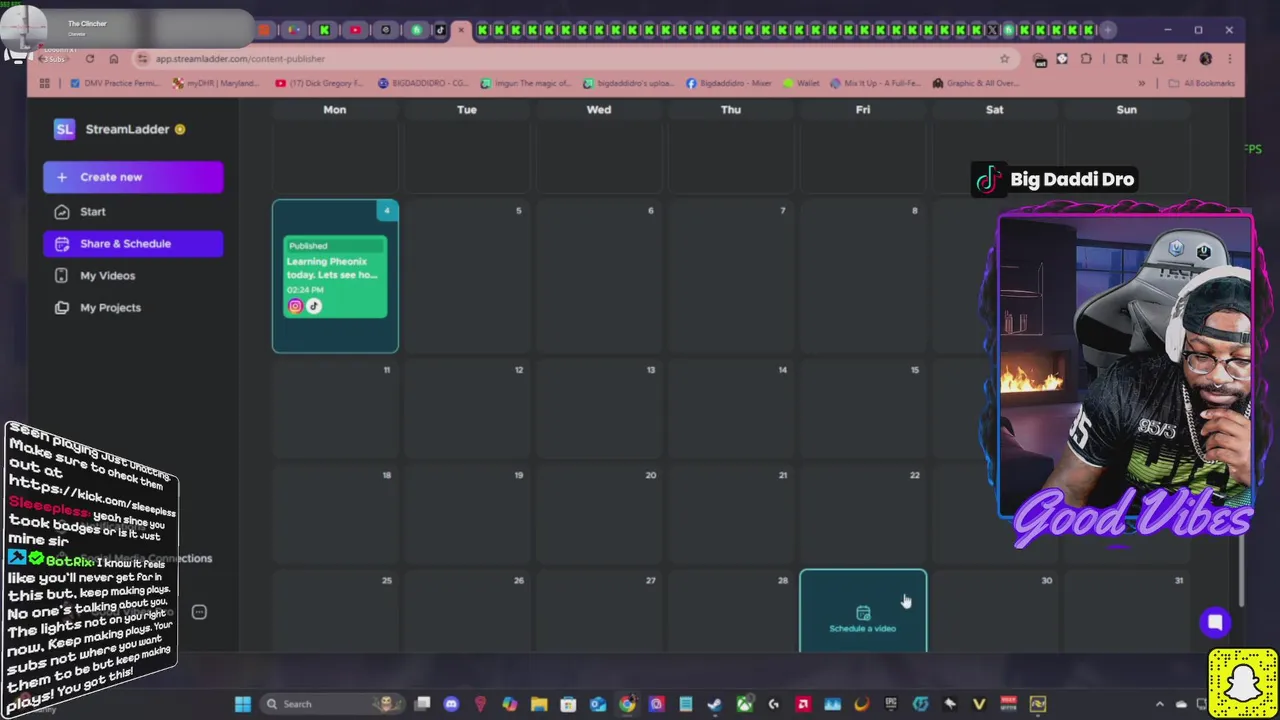1280x720 pixels.
Task: Open the Chrome three-dot menu
Action: coord(1230,59)
